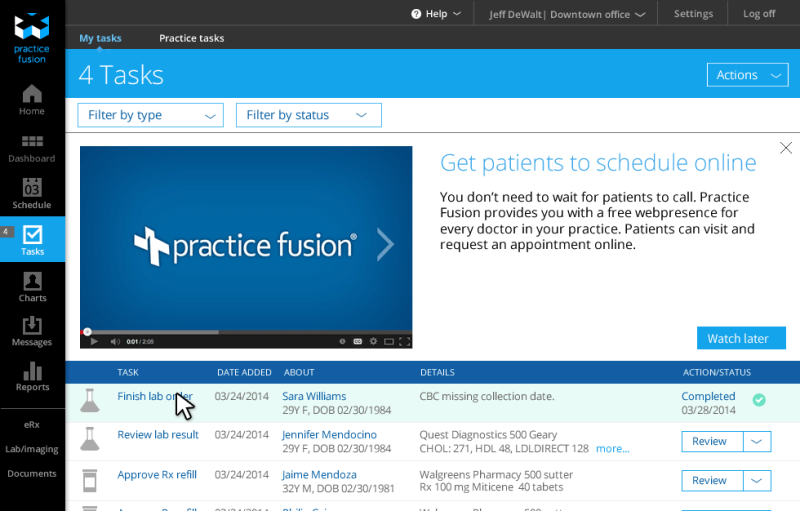
Task: Click the Practice Fusion logo in sidebar
Action: [32, 38]
